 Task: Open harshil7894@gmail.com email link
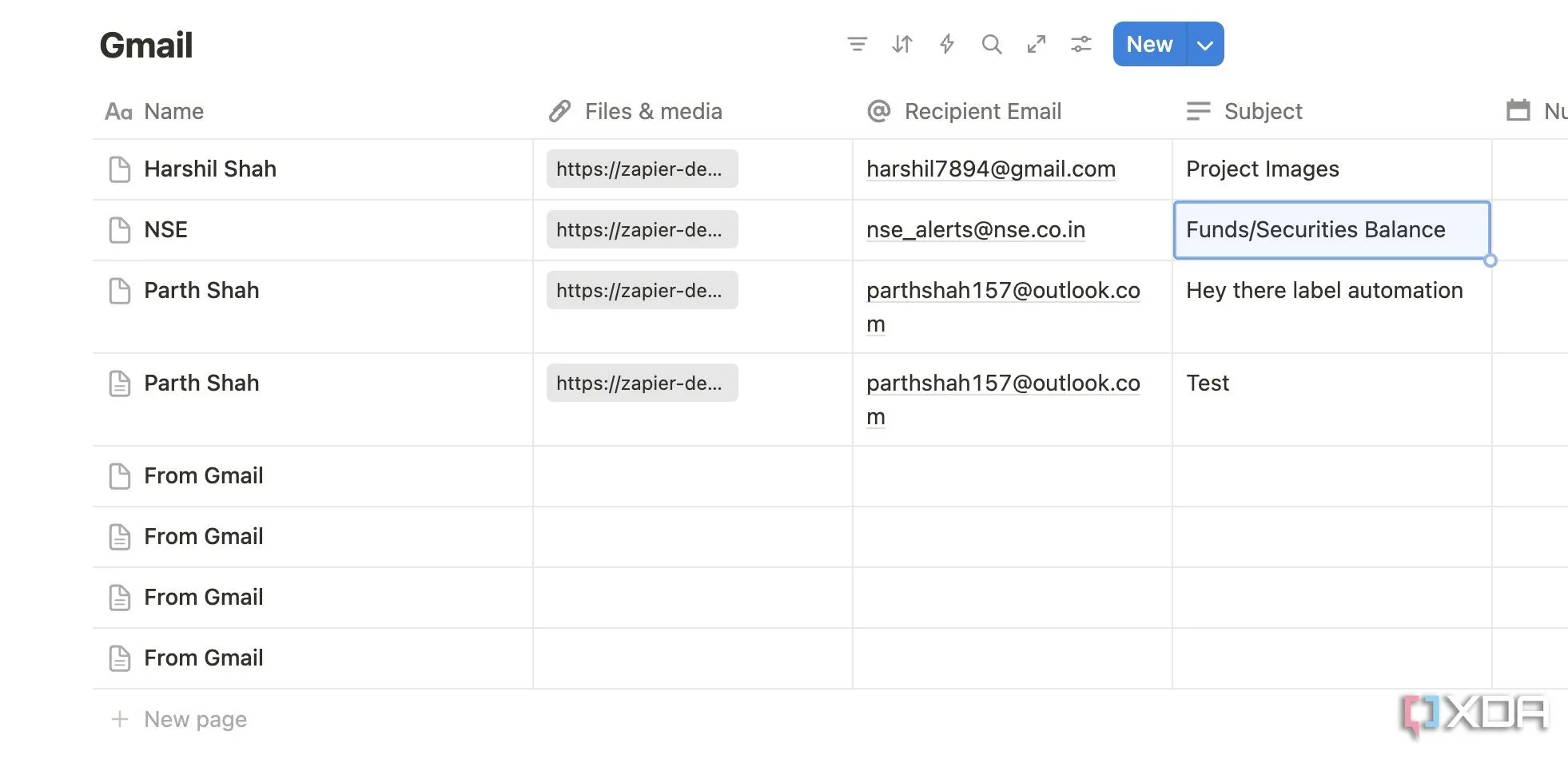click(x=991, y=169)
